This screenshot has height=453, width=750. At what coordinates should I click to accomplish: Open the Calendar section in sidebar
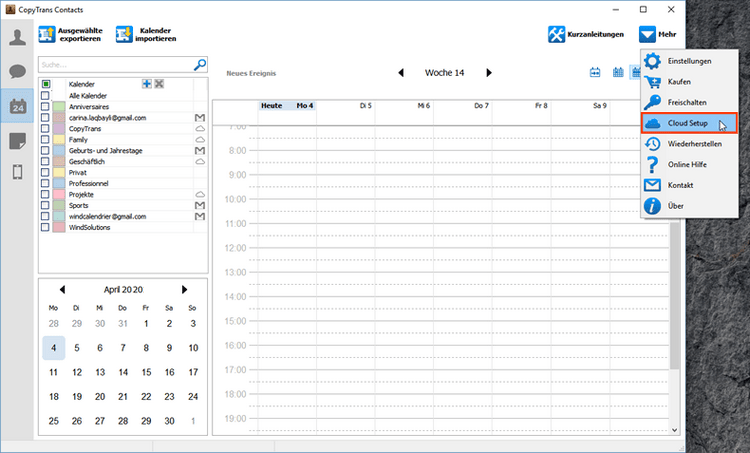coord(18,106)
